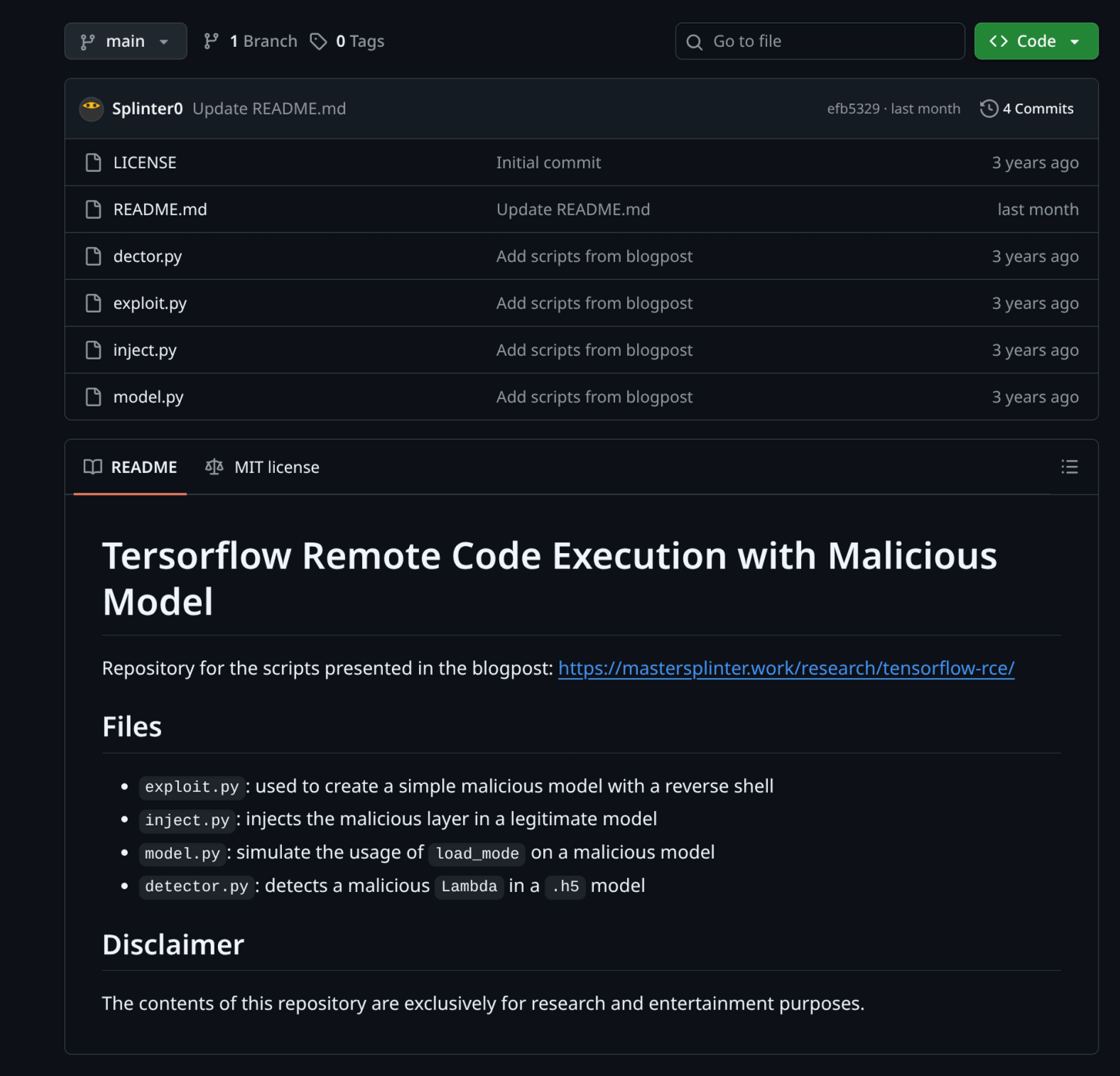The height and width of the screenshot is (1076, 1120).
Task: Click the branch icon next to 1 Branch
Action: (x=211, y=41)
